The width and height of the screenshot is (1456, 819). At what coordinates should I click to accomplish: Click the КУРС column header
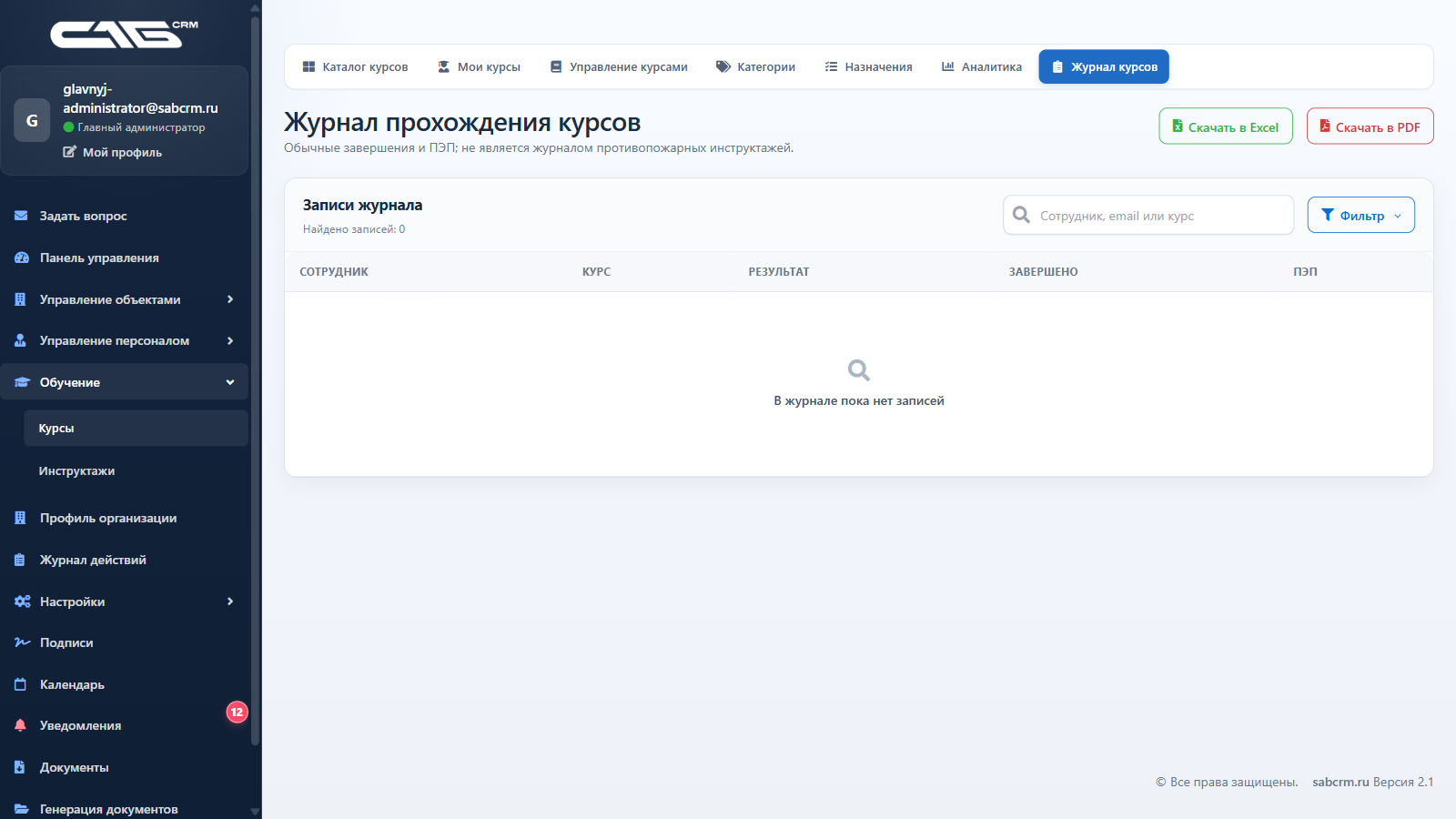pyautogui.click(x=596, y=272)
